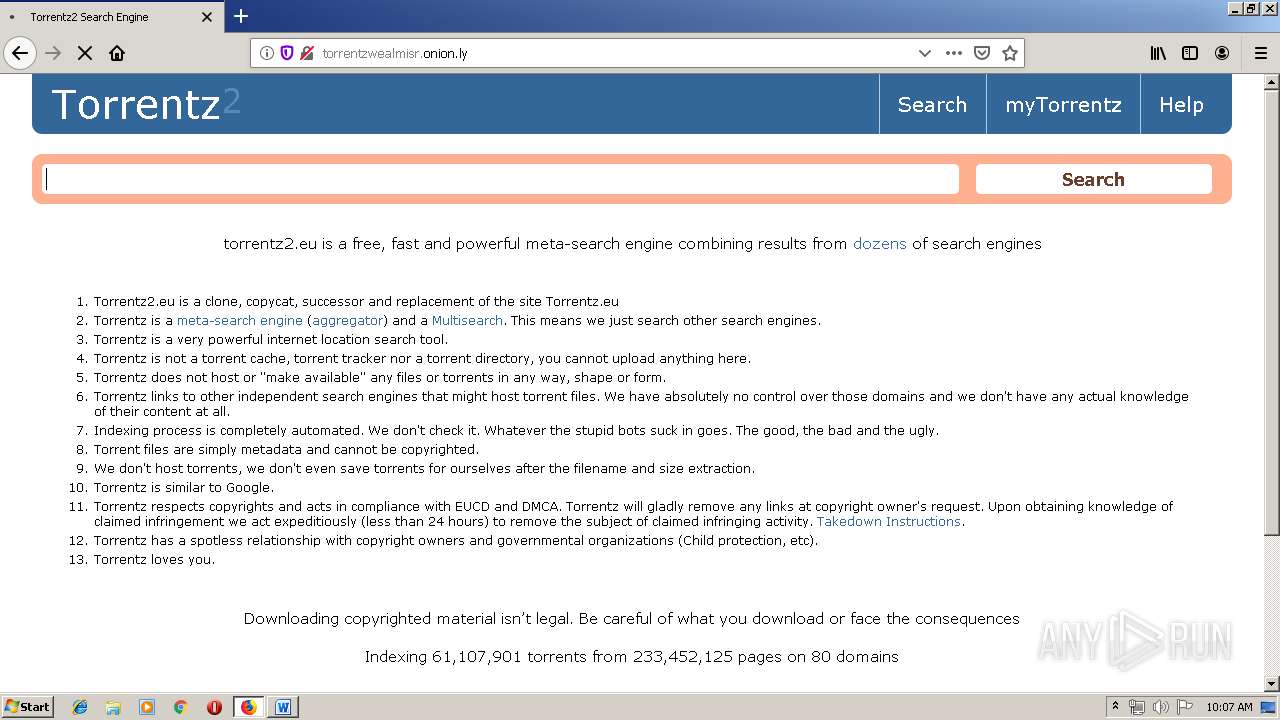
Task: Click the 'Downloading copyrighted material isn't legal' line
Action: [x=631, y=619]
